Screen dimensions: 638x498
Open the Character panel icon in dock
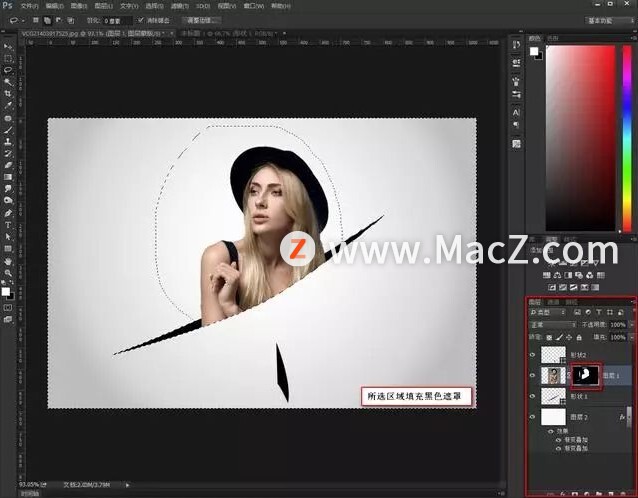[x=516, y=112]
